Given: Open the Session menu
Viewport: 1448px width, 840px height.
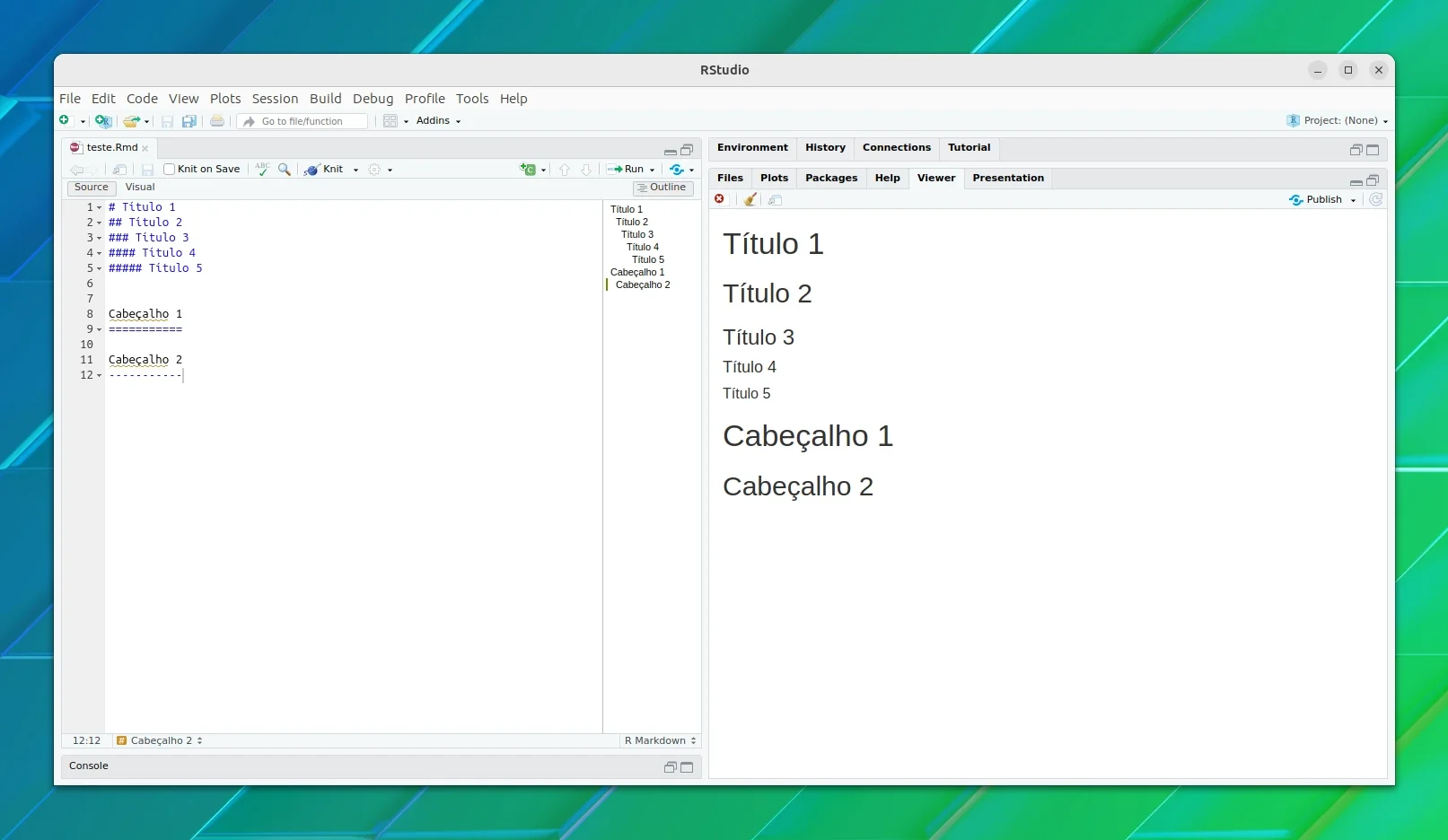Looking at the screenshot, I should click(x=275, y=99).
